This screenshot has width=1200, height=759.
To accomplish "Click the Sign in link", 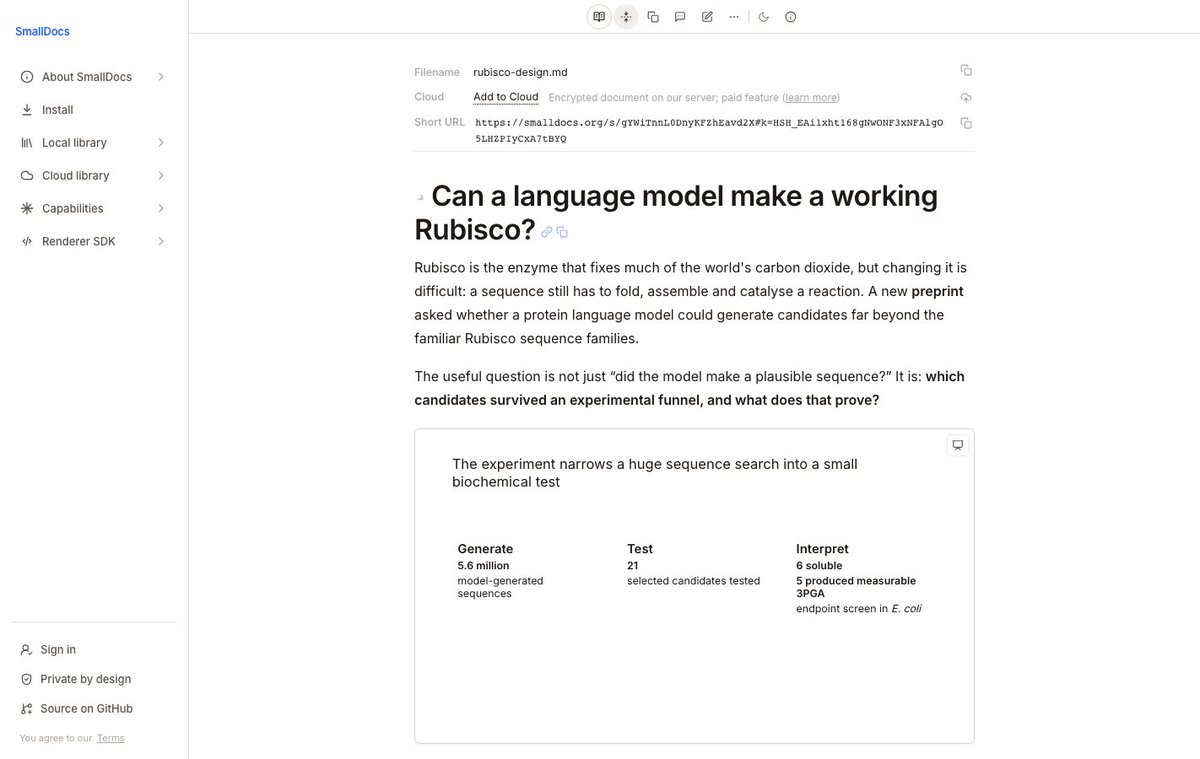I will (58, 650).
